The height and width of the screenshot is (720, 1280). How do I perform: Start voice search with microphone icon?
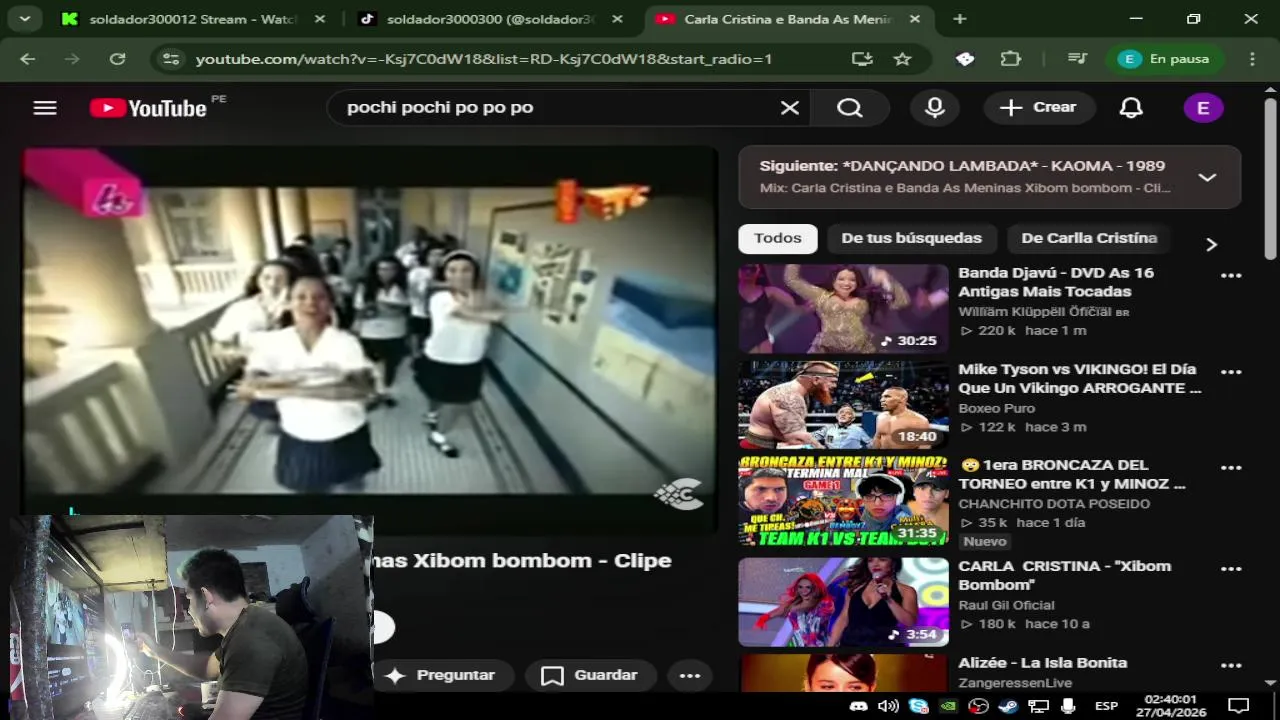pos(935,108)
